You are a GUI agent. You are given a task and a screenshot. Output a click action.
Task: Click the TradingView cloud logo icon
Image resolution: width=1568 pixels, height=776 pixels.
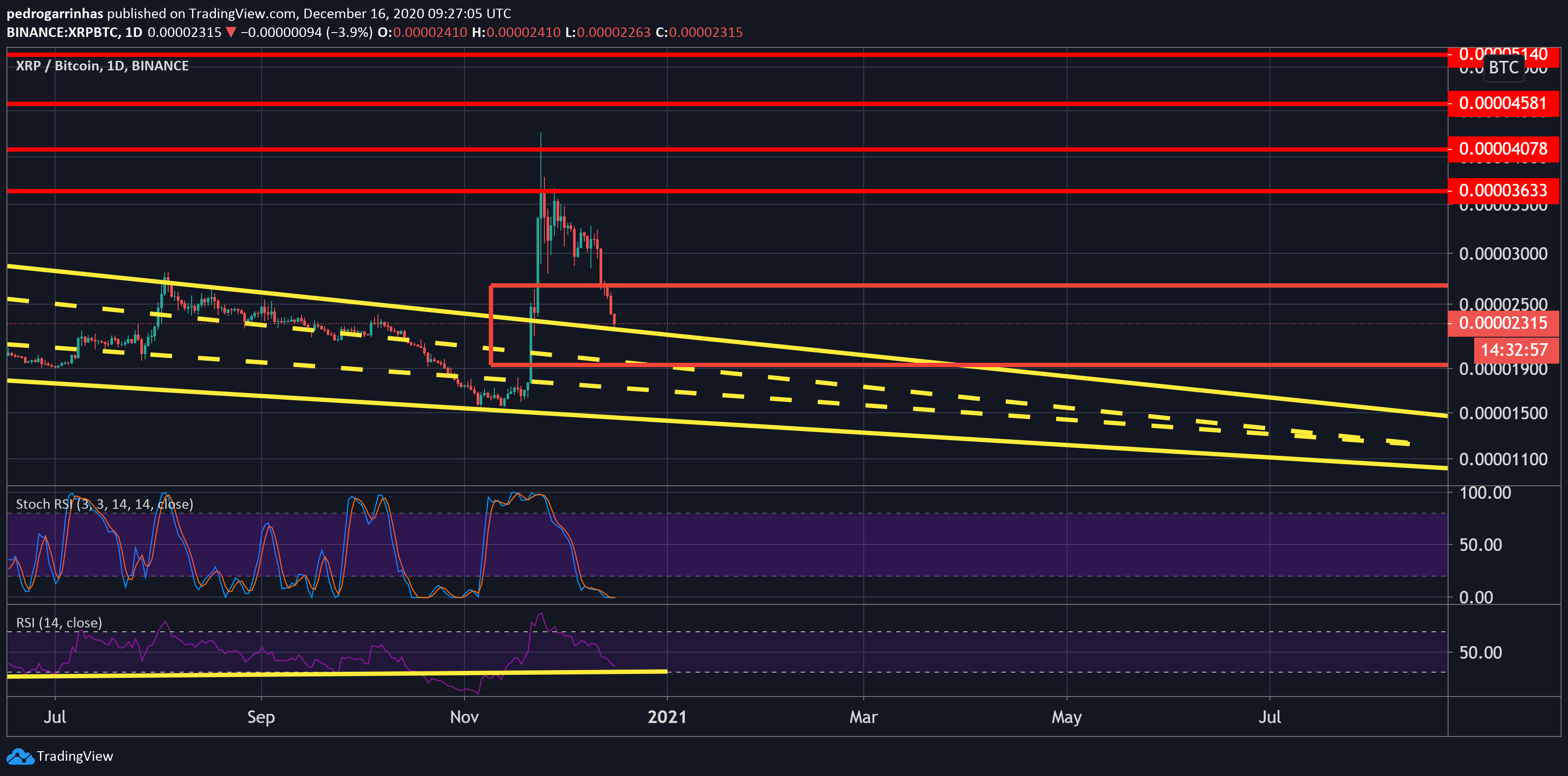[20, 756]
